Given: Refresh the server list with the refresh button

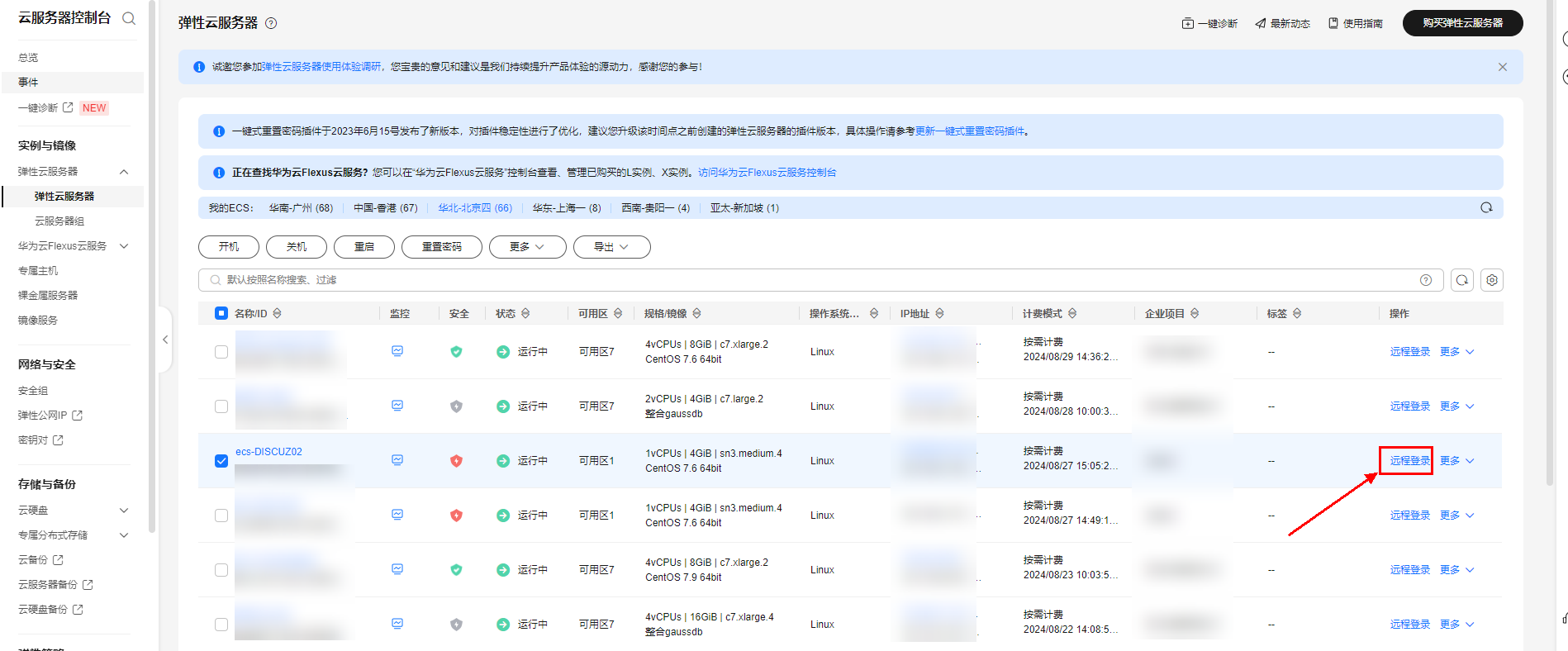Looking at the screenshot, I should pyautogui.click(x=1462, y=280).
